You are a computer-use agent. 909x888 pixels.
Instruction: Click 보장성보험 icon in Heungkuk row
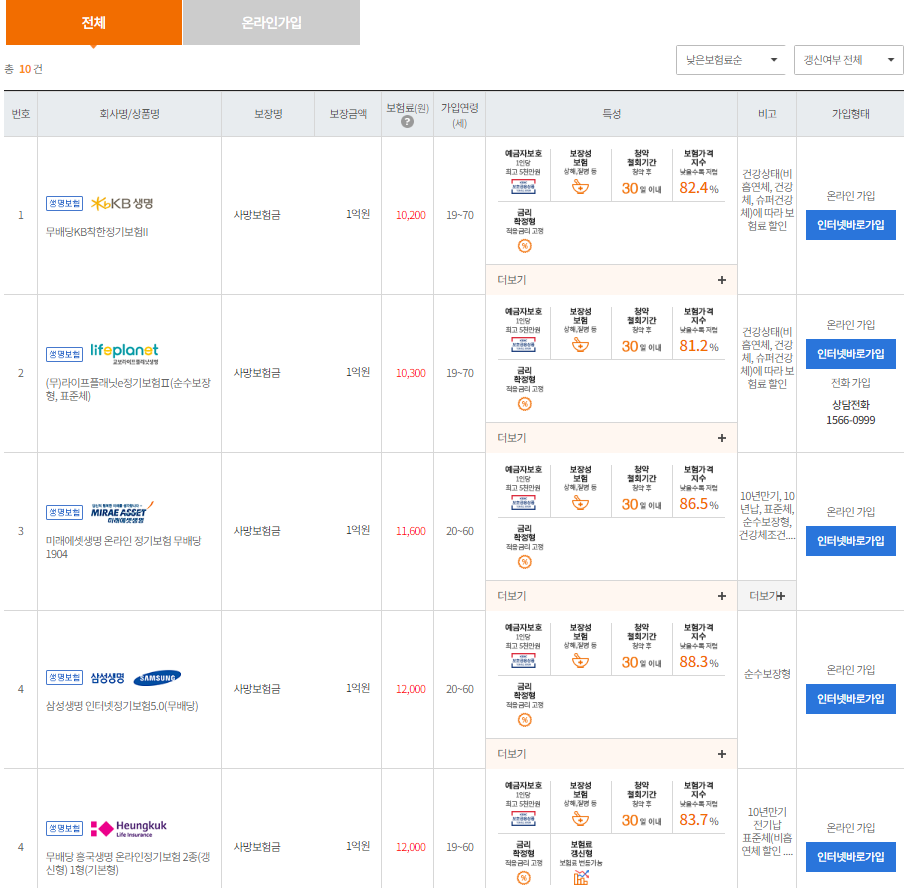pos(580,819)
